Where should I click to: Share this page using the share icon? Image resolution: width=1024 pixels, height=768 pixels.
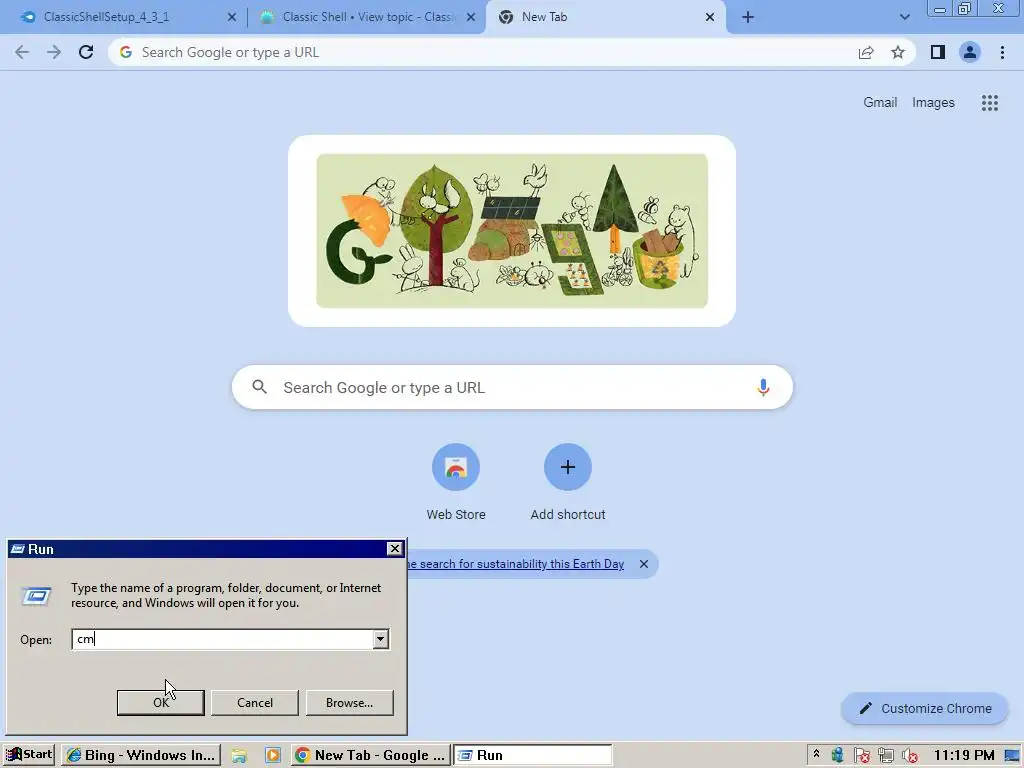pos(866,52)
